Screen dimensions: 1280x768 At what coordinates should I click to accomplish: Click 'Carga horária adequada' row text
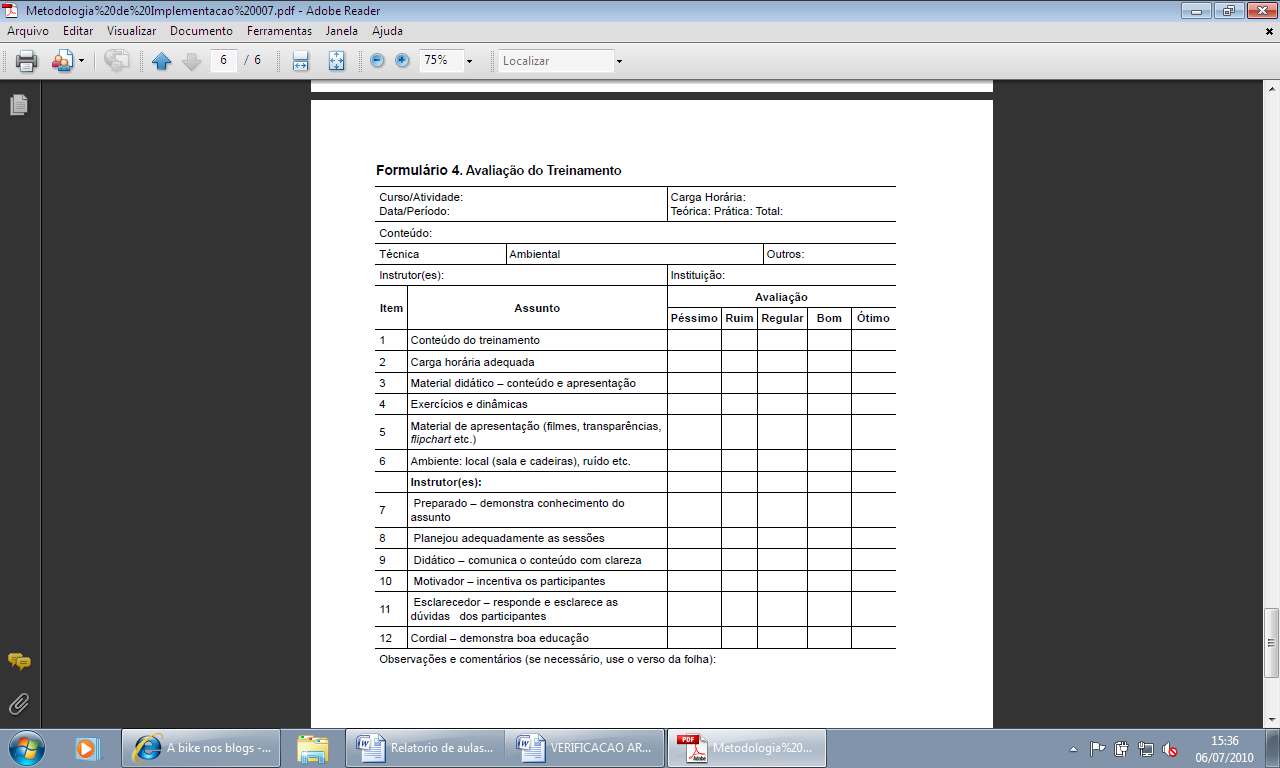tap(472, 362)
